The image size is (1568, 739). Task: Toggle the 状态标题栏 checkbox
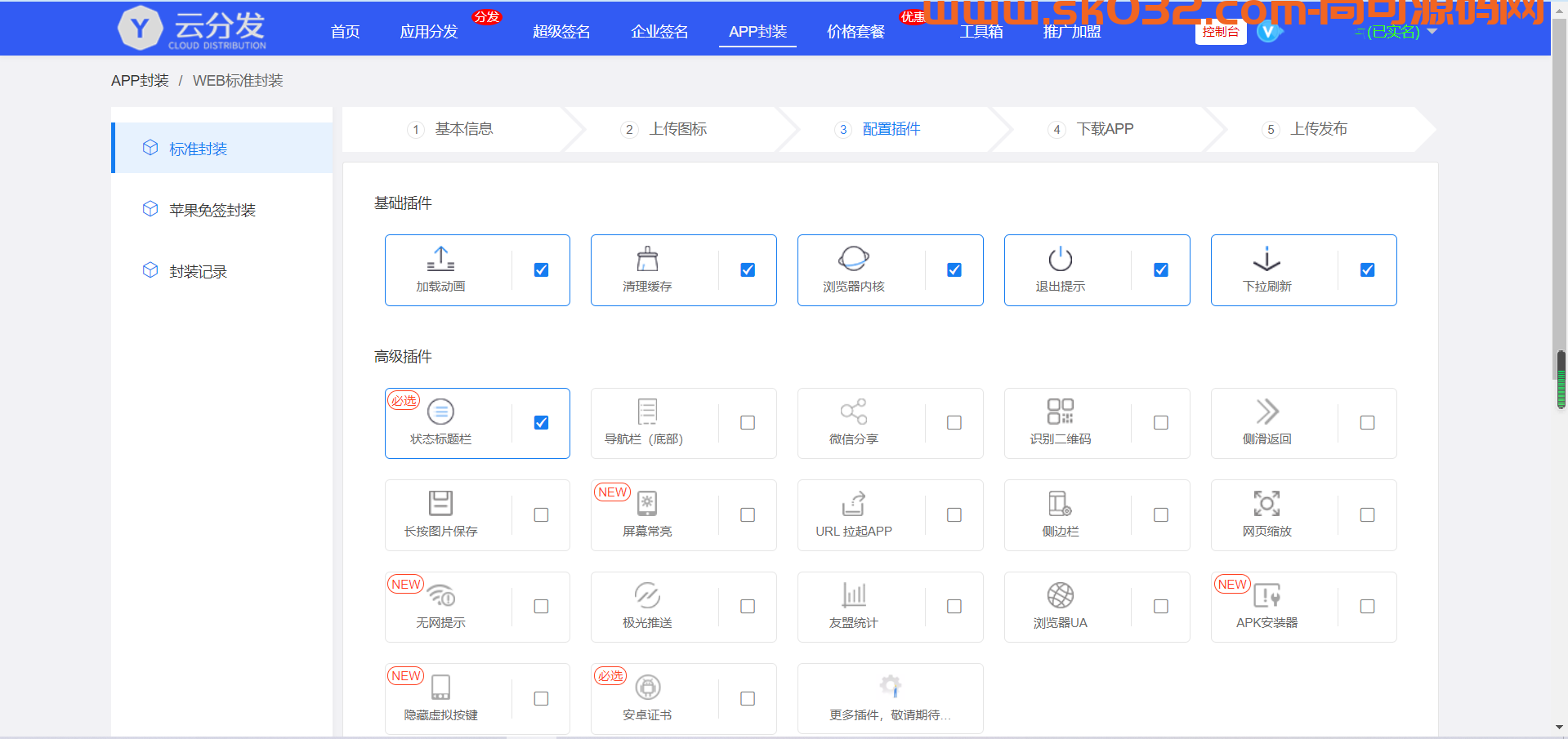pyautogui.click(x=541, y=422)
